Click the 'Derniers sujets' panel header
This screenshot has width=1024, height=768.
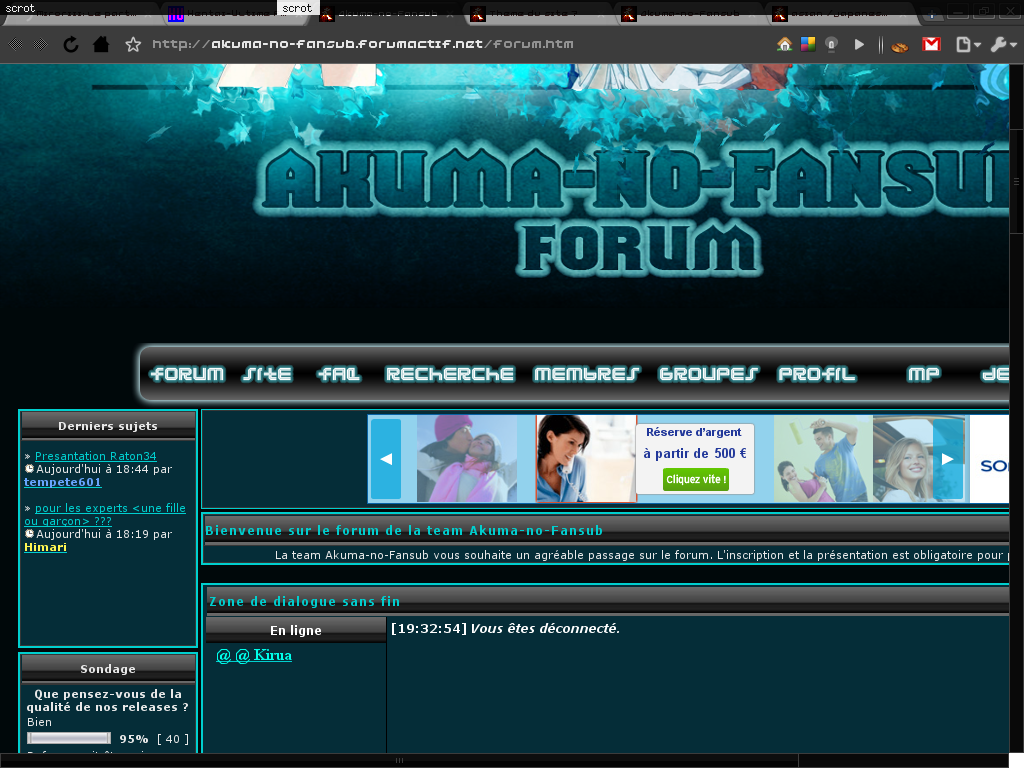click(x=108, y=426)
